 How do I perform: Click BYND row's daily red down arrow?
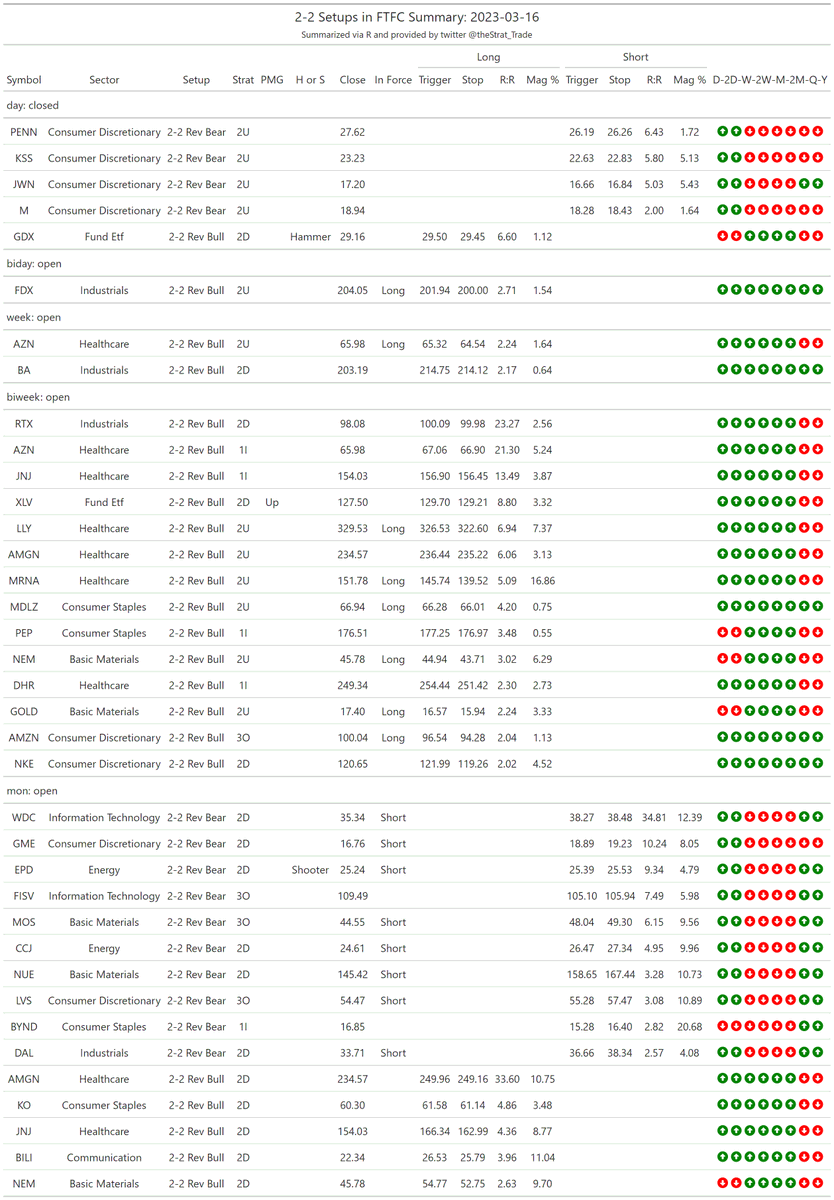(722, 1027)
